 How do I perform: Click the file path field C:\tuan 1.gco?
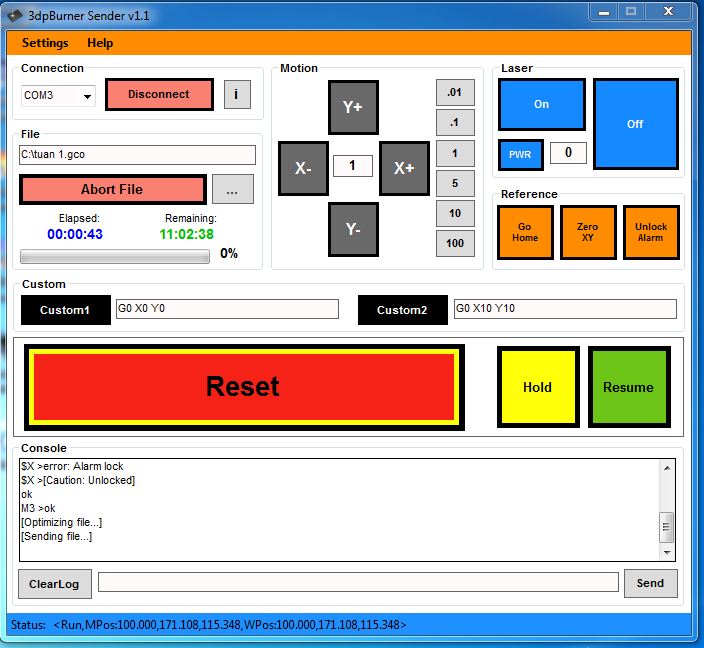[137, 154]
